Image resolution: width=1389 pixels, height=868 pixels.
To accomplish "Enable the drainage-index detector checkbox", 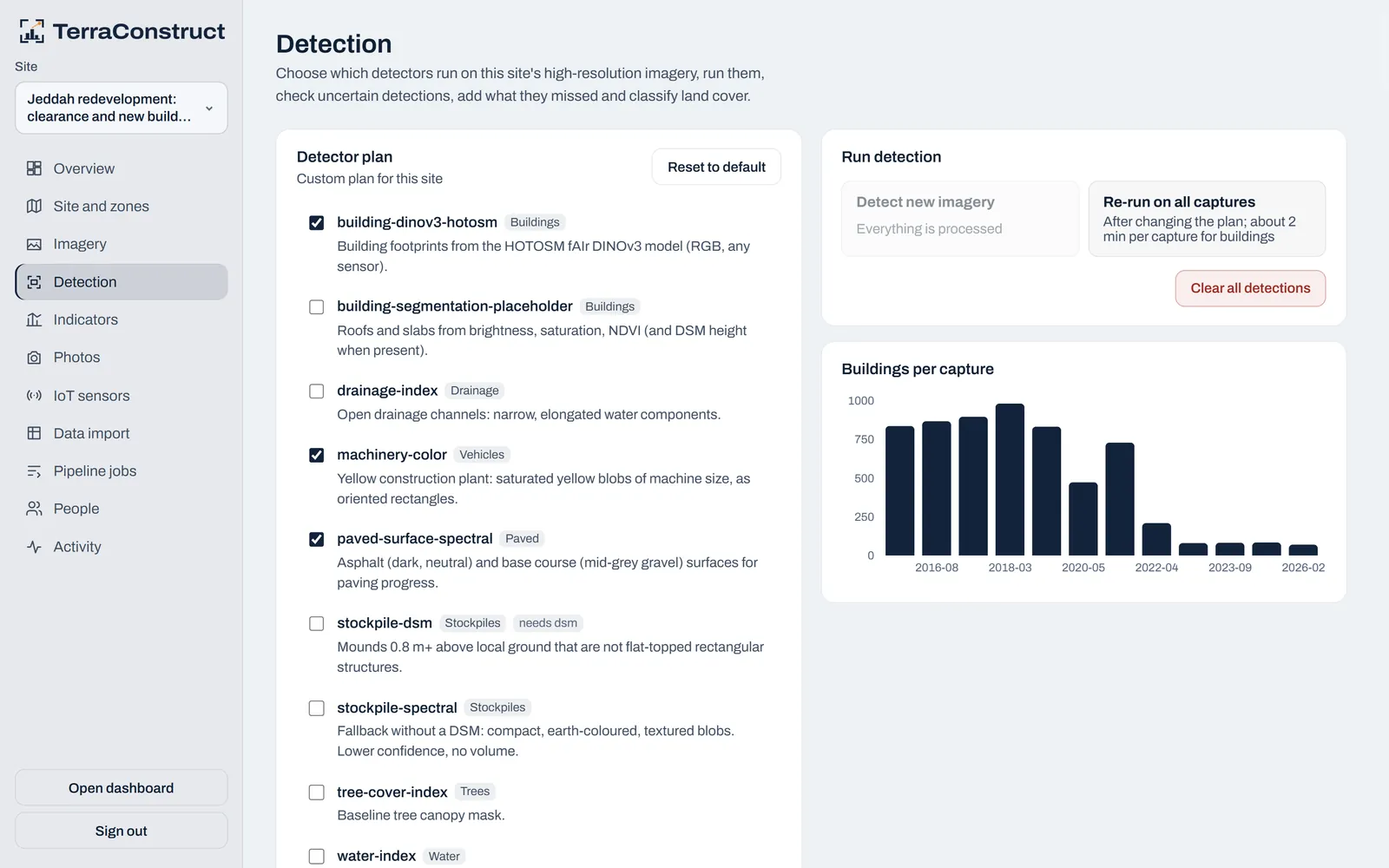I will [317, 391].
